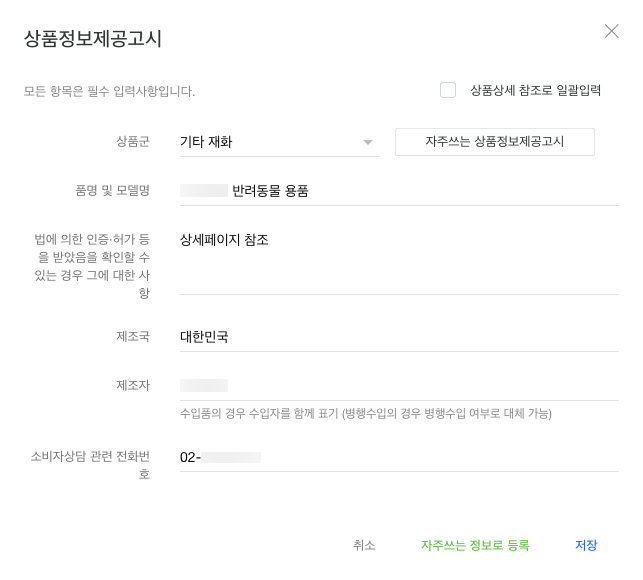Click the 법에 의한 인증·허가 field label

pos(92,266)
